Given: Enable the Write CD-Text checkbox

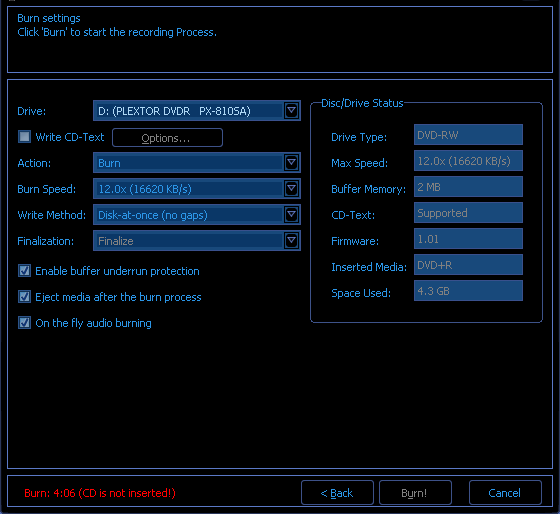Looking at the screenshot, I should [24, 137].
